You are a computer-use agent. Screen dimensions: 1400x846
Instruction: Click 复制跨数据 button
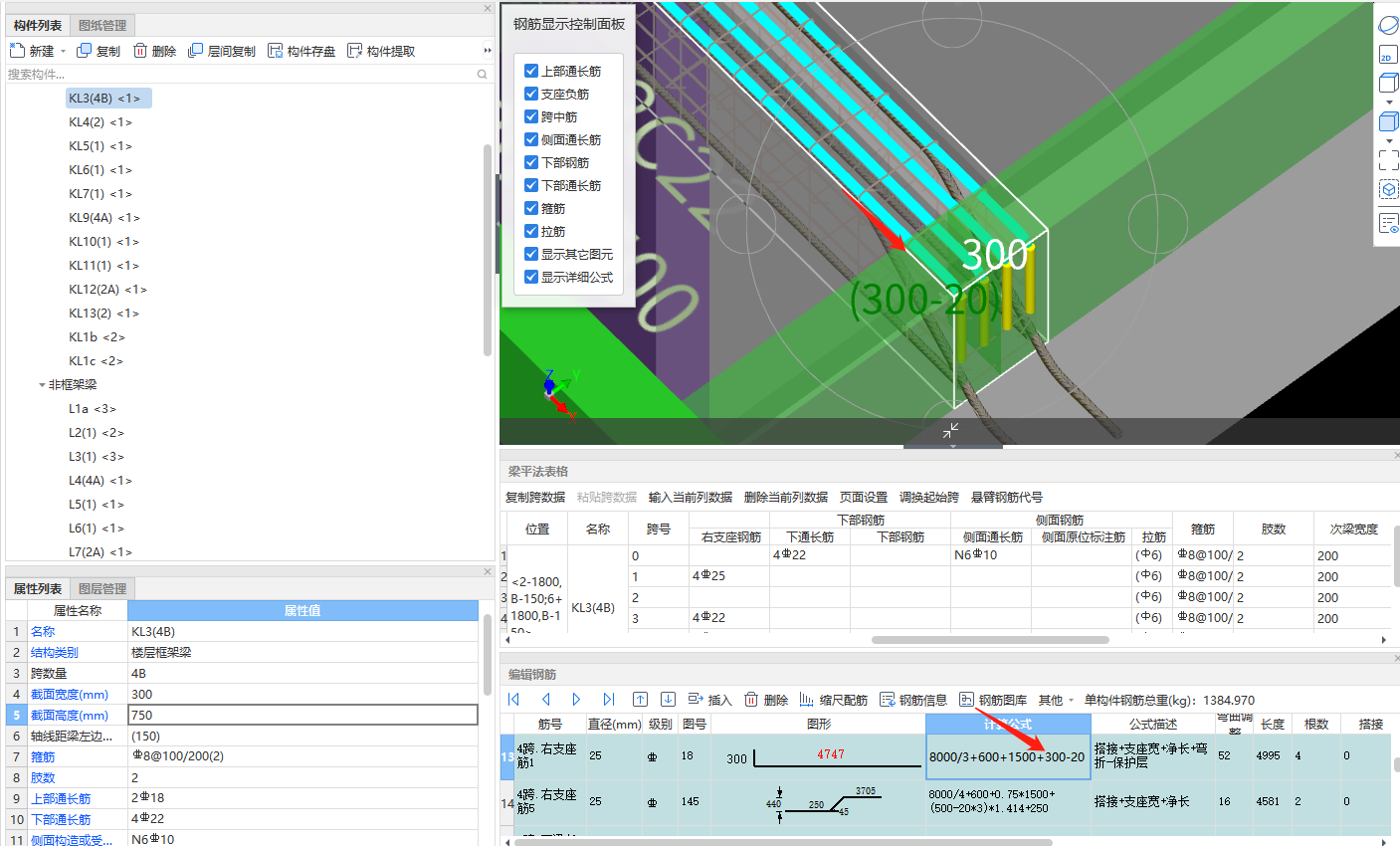click(x=535, y=498)
